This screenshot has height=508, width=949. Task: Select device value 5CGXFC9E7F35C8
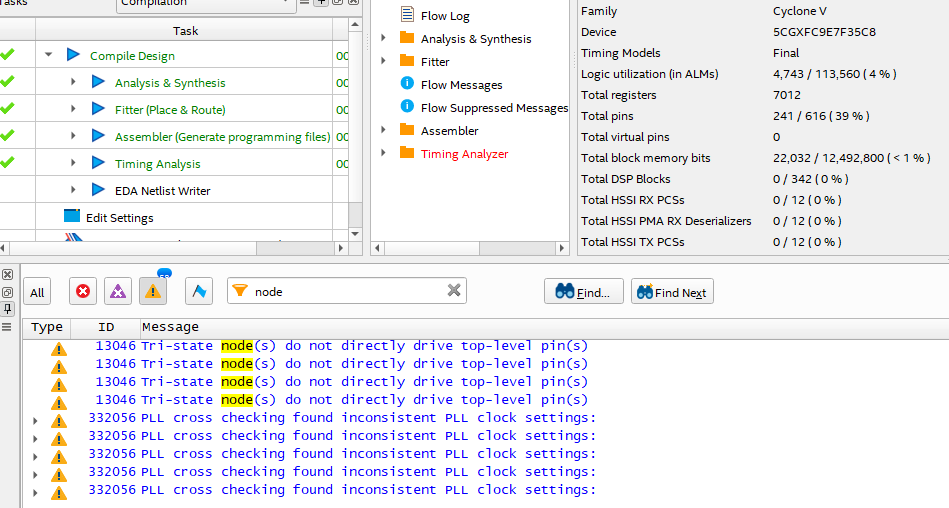coord(824,32)
